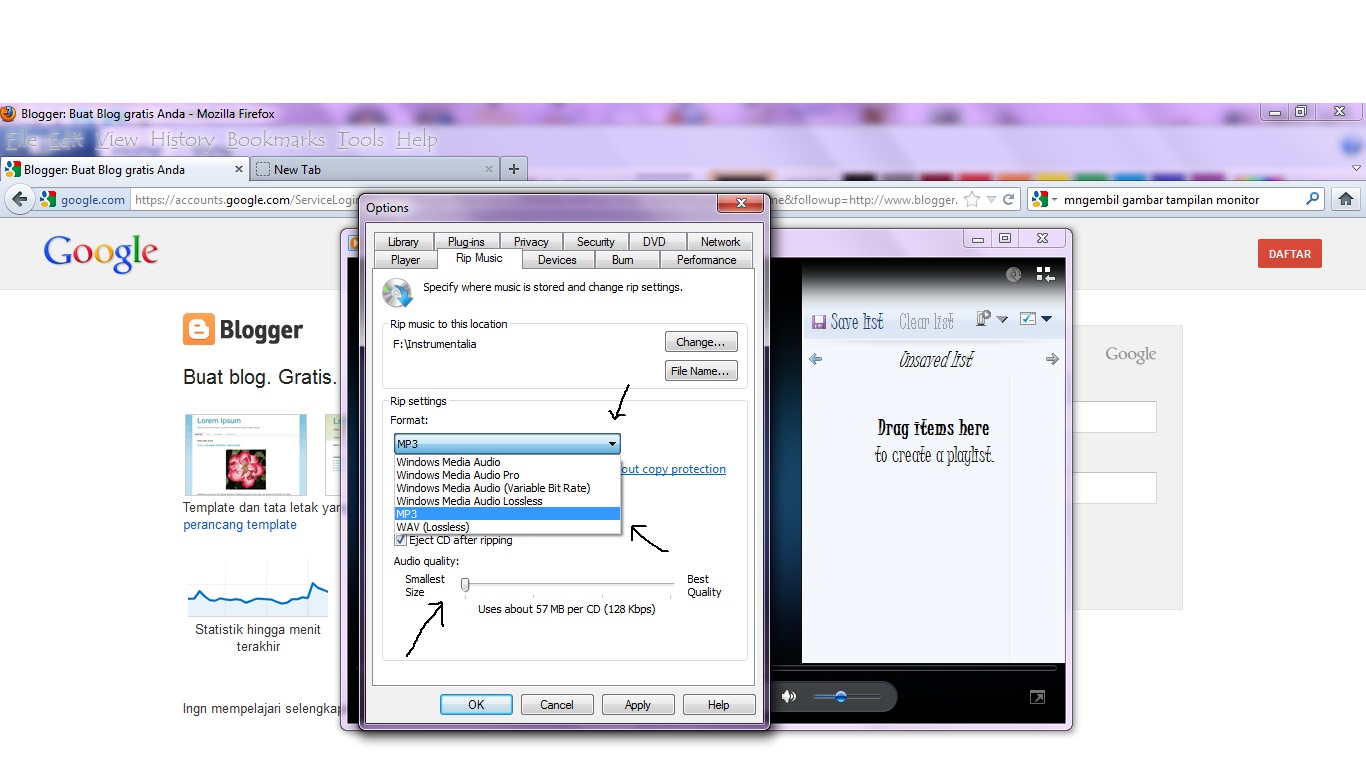Click Media Player full-screen icon at bottom
1366x768 pixels.
pos(1038,697)
